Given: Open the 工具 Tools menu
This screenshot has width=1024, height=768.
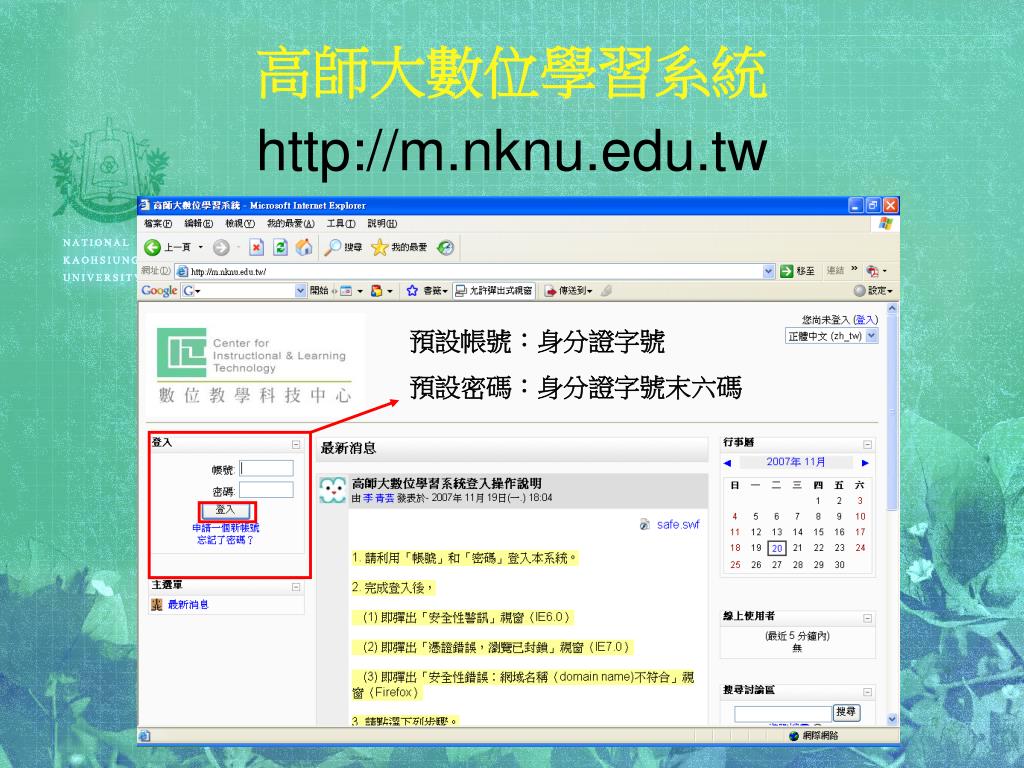Looking at the screenshot, I should (341, 223).
